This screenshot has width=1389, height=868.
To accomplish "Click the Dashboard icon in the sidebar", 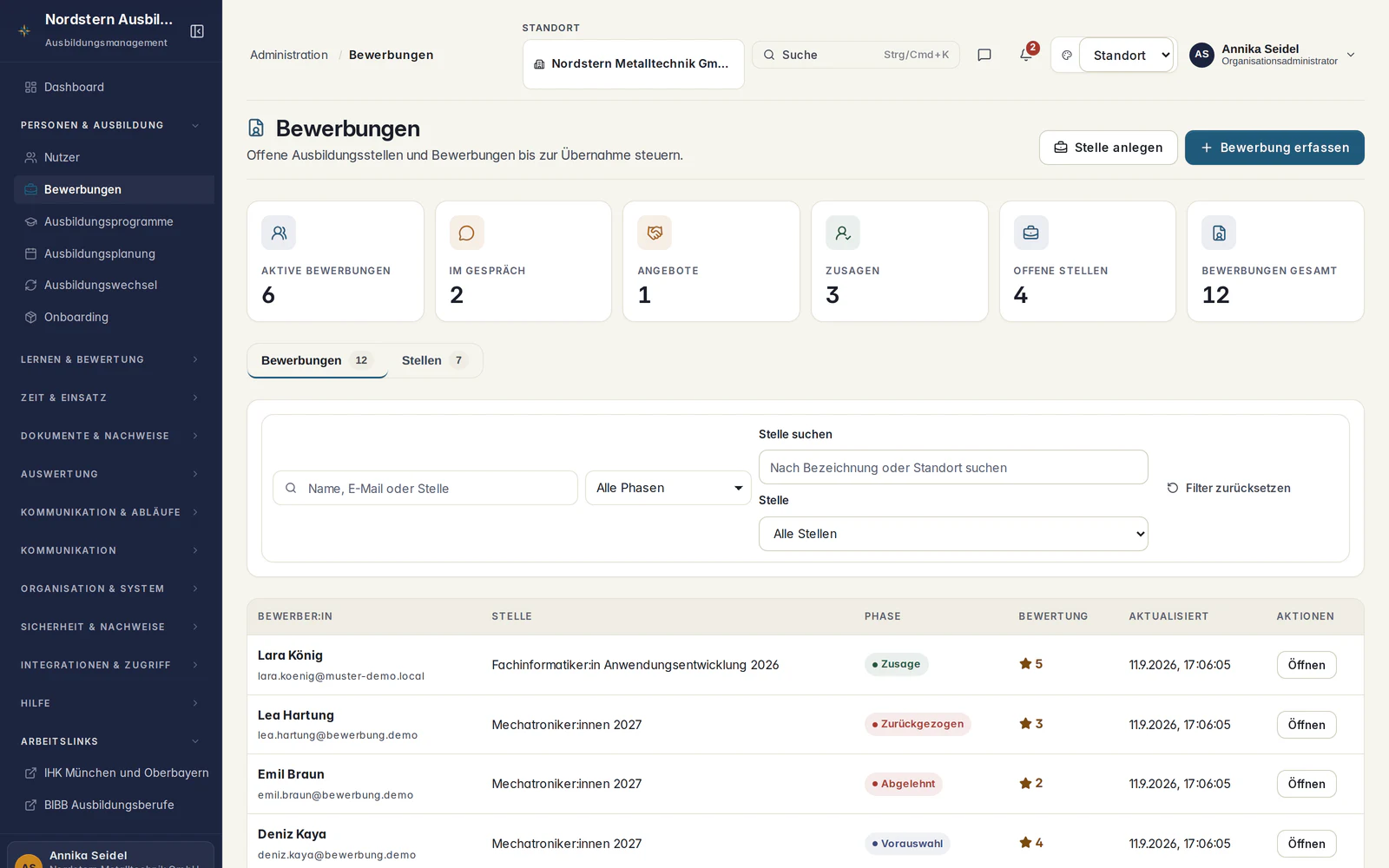I will [31, 87].
